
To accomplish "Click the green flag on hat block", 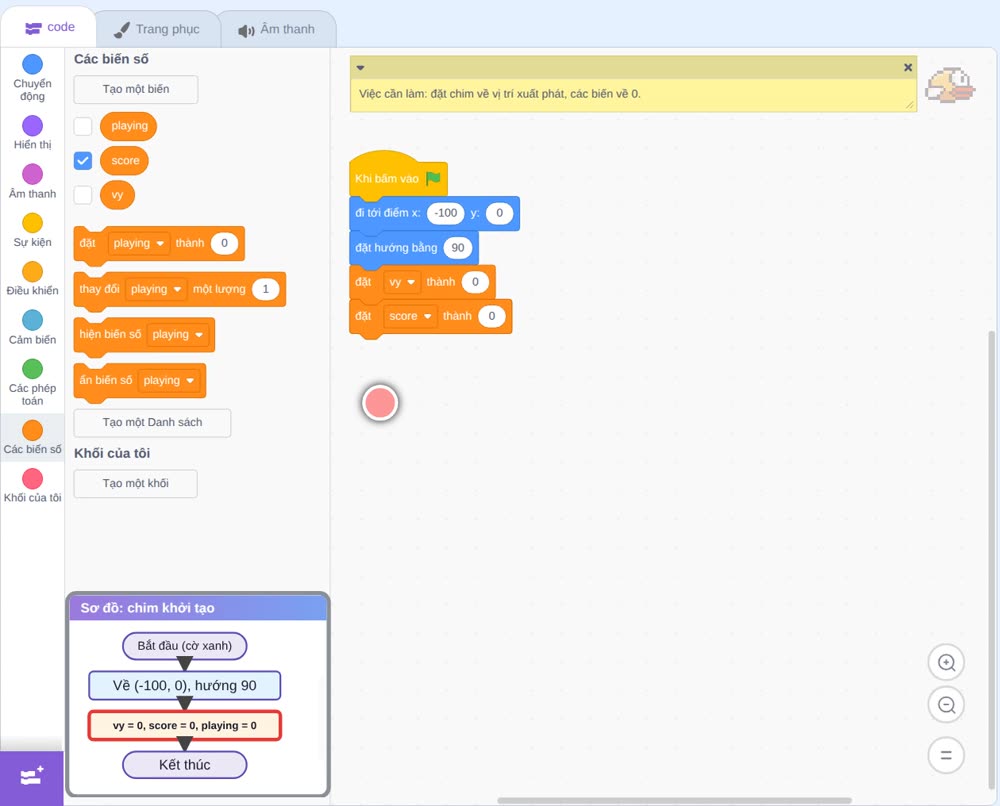I will (x=434, y=178).
